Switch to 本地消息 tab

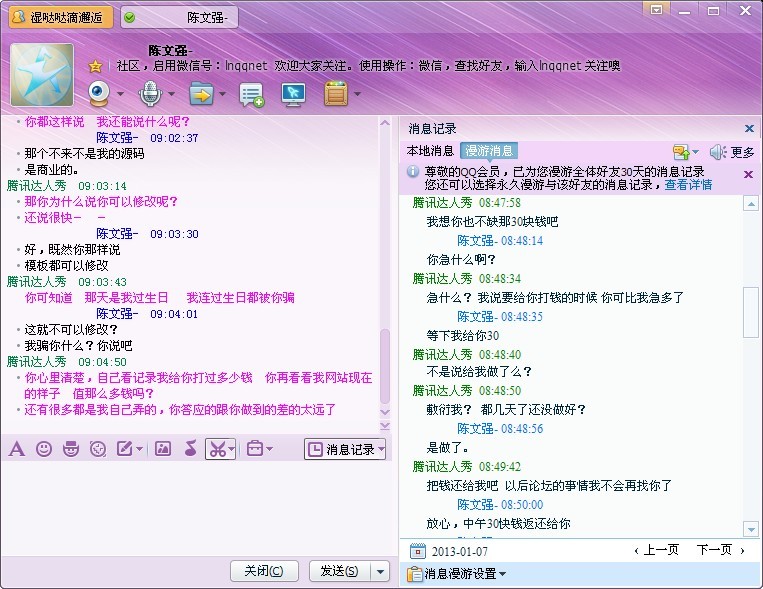[x=430, y=151]
